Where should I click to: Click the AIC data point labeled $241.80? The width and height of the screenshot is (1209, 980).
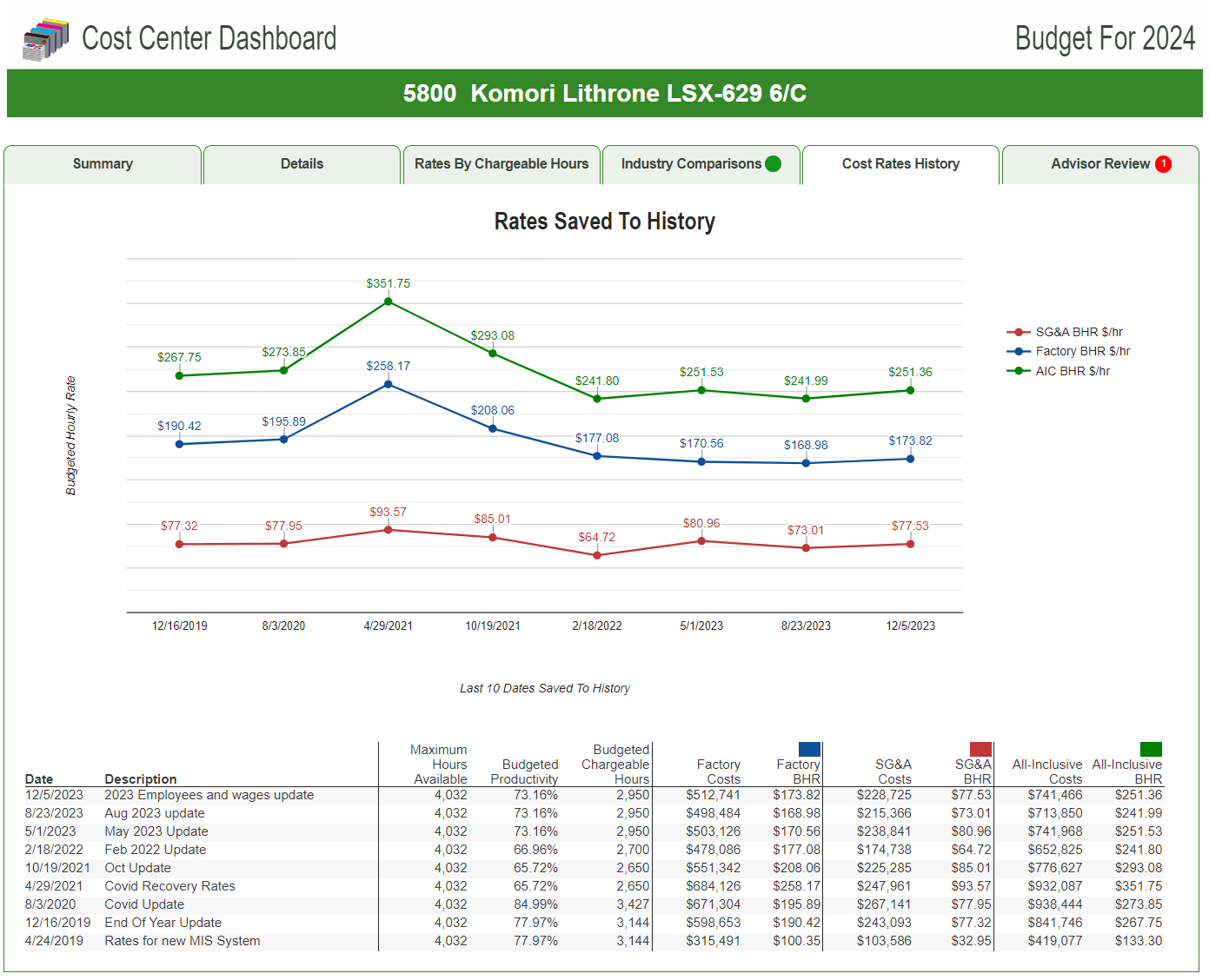click(x=597, y=399)
